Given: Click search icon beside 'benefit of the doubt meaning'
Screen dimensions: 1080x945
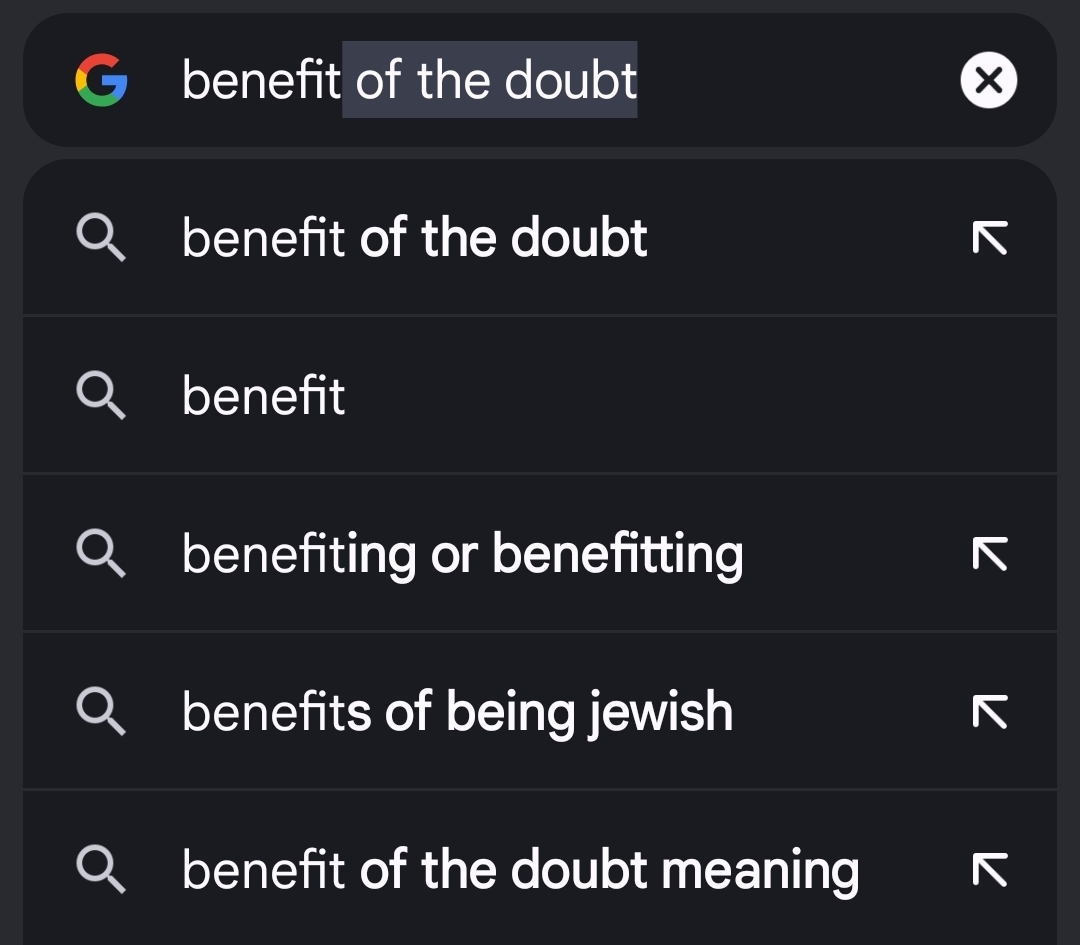Looking at the screenshot, I should coord(101,869).
